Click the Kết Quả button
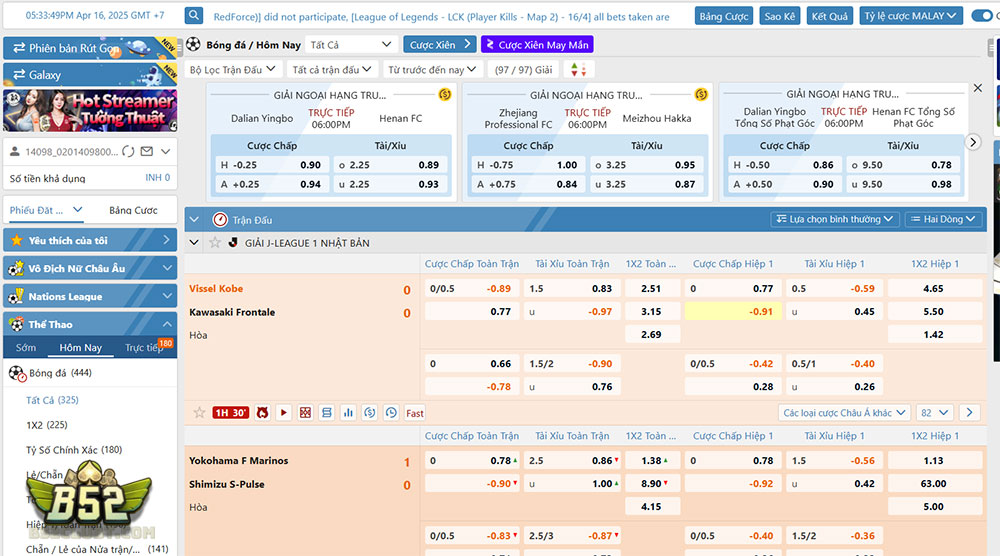The image size is (1000, 556). (830, 15)
